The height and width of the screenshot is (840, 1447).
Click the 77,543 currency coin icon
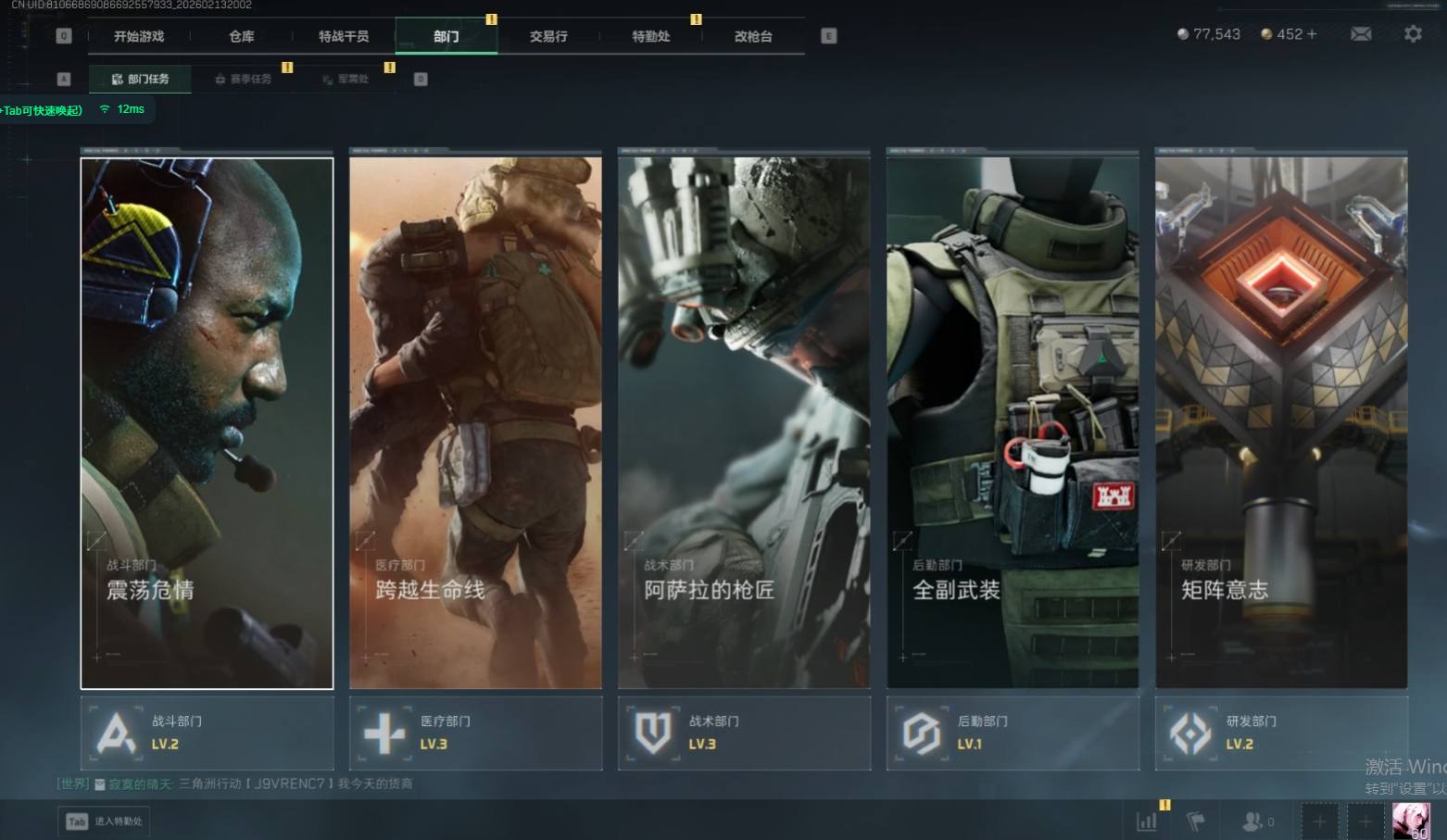tap(1183, 34)
